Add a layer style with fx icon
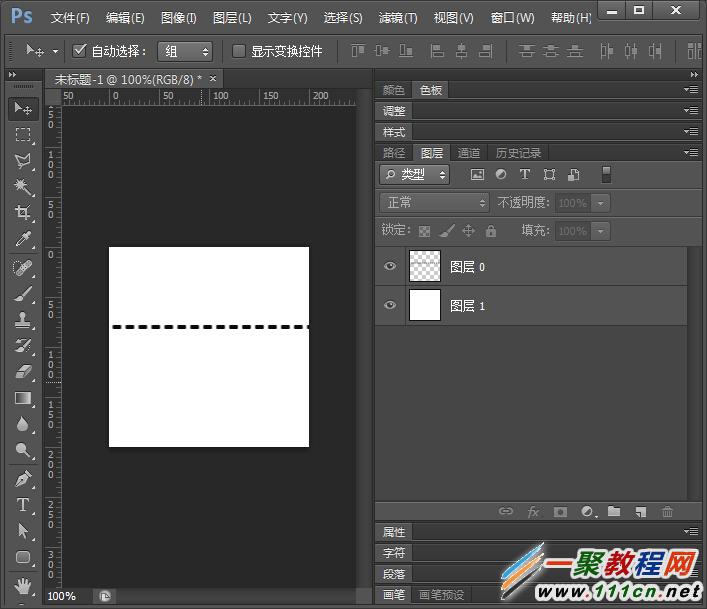 [533, 512]
